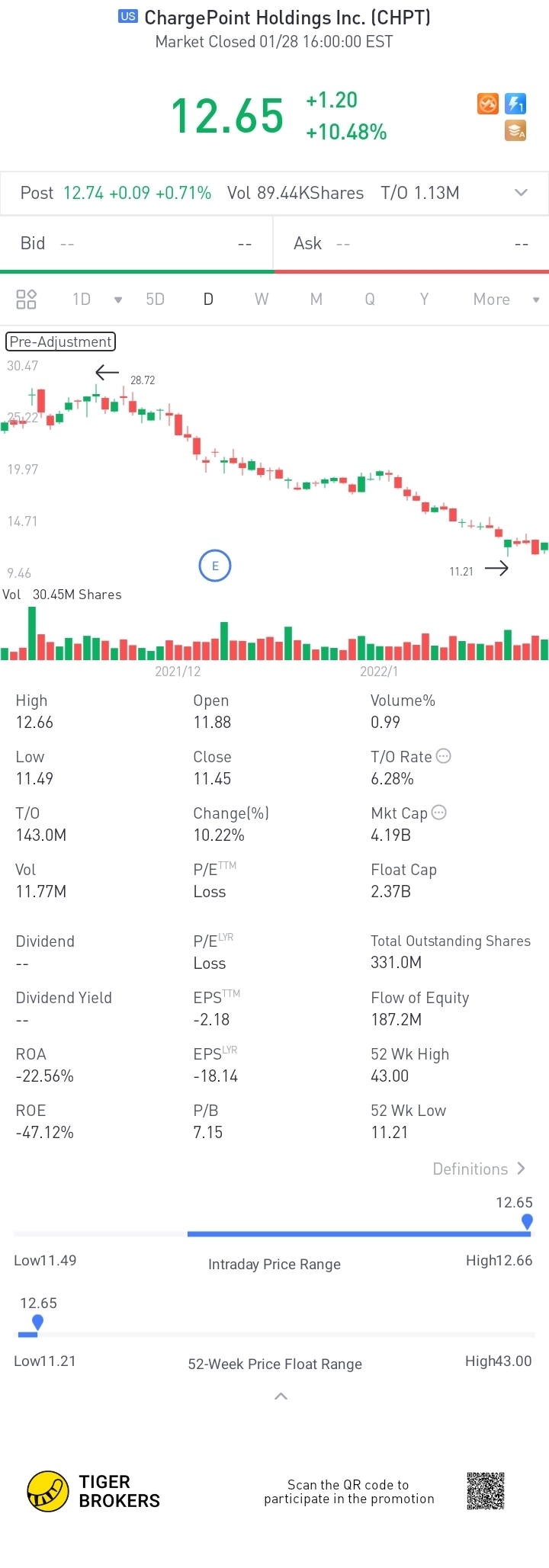Open the chart layout grid icon
The image size is (549, 1568).
click(27, 299)
